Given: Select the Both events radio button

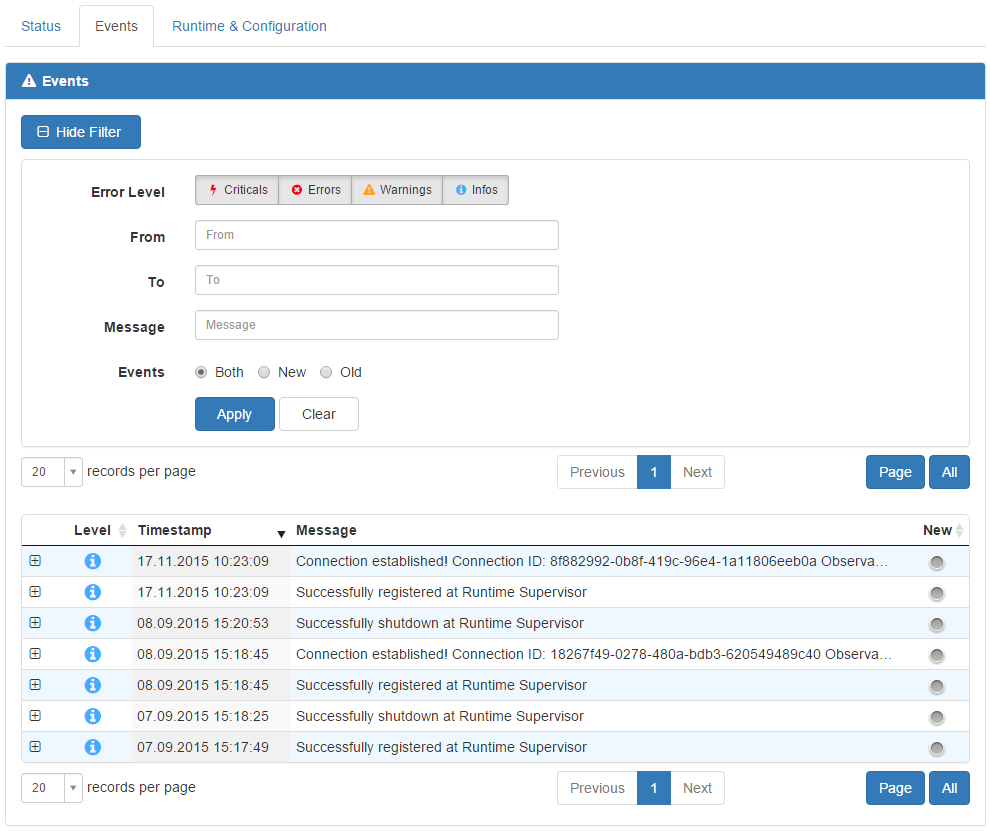Looking at the screenshot, I should 201,372.
